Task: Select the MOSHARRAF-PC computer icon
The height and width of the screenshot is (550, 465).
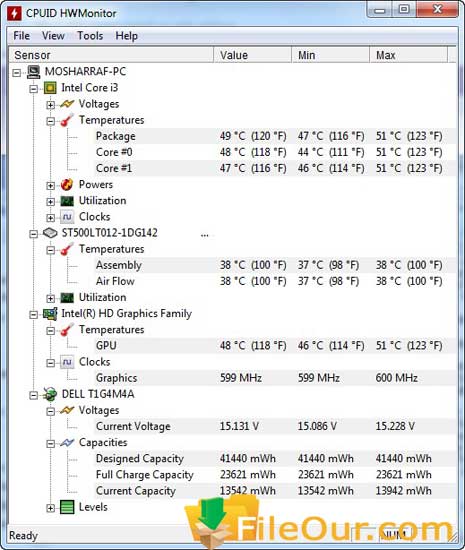Action: point(34,72)
